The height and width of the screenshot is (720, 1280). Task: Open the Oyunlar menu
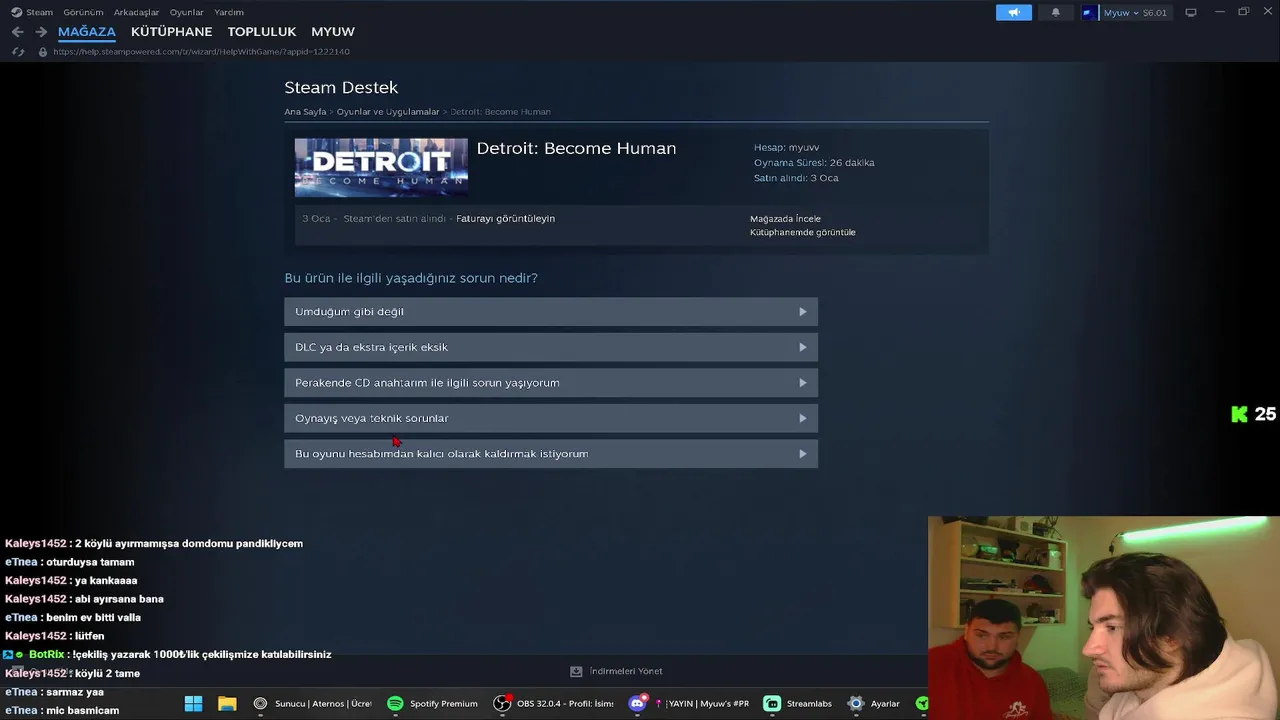pos(187,12)
